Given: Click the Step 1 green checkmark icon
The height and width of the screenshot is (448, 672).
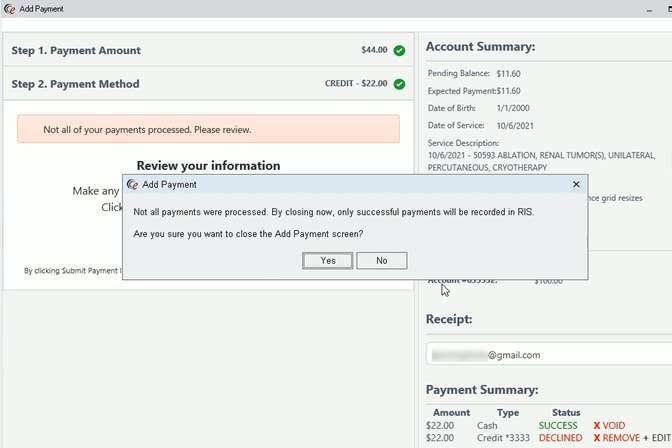Looking at the screenshot, I should 399,50.
